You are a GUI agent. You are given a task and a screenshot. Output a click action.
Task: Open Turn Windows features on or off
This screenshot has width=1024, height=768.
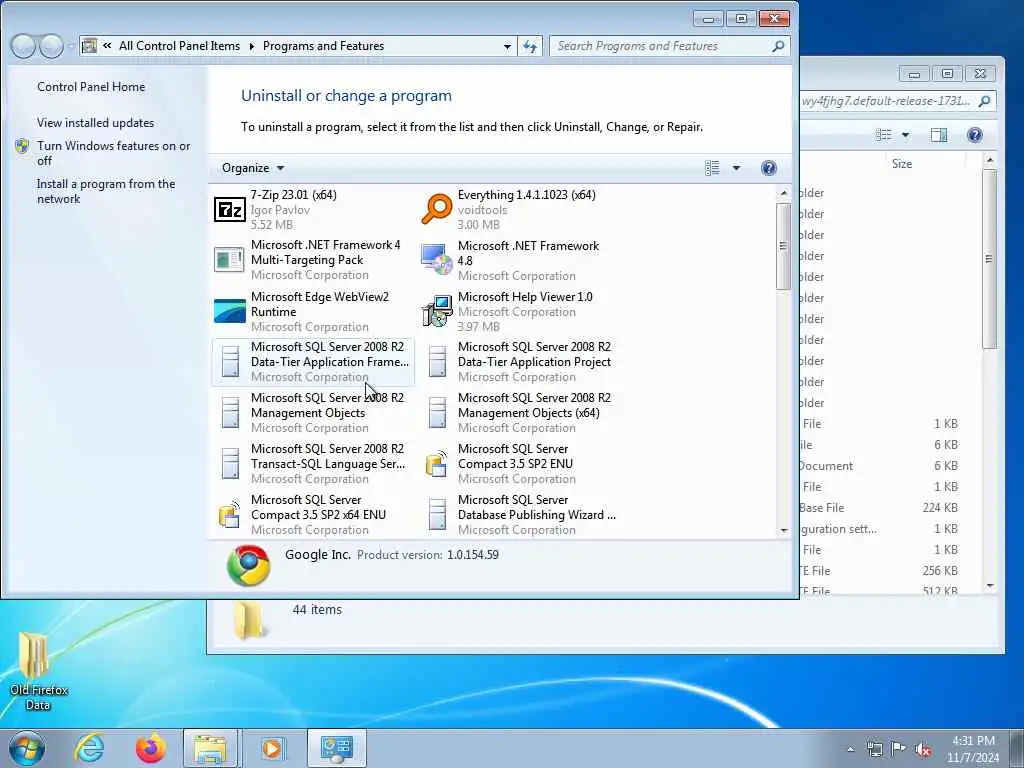(x=114, y=153)
